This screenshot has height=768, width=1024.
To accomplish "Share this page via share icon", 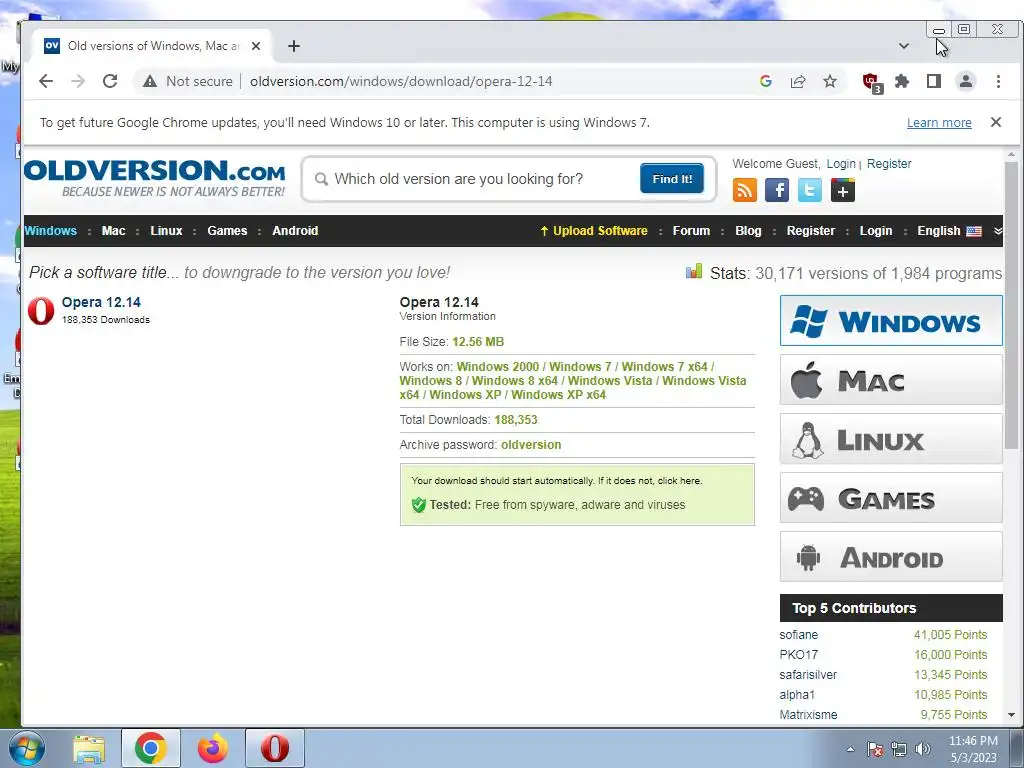I will pos(797,81).
